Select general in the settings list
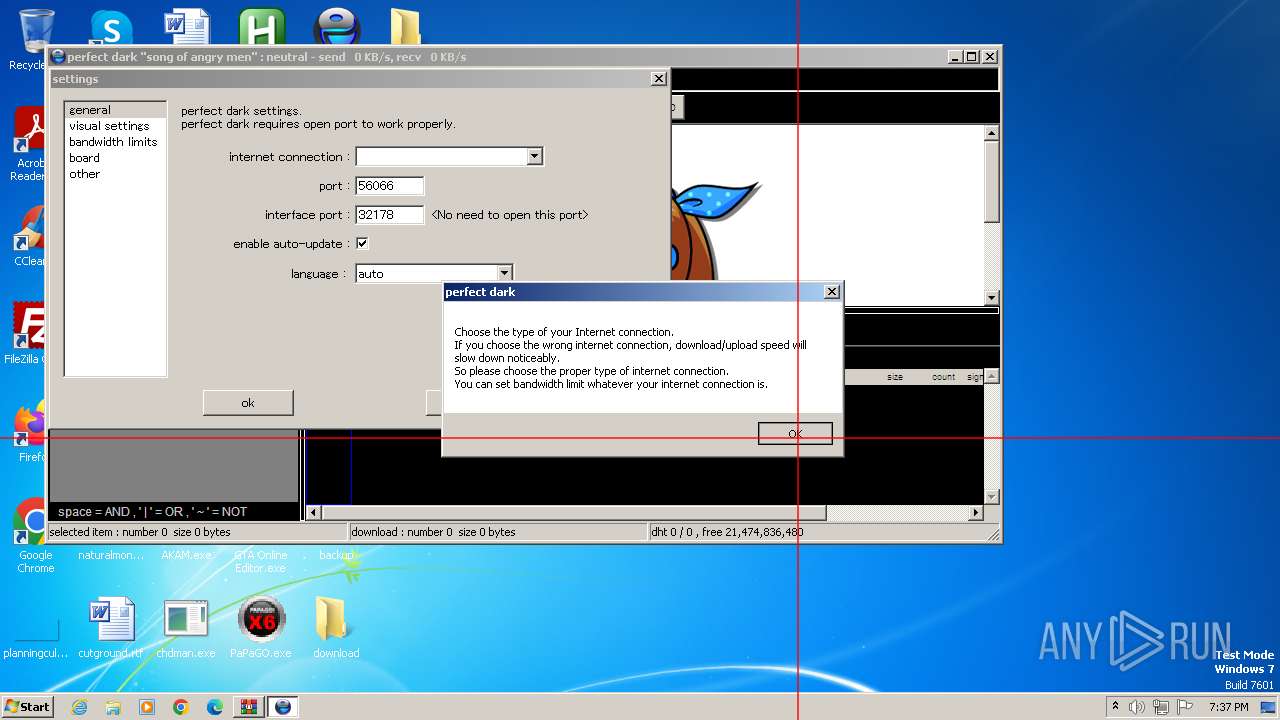Screen dimensions: 1280x720 (x=115, y=110)
